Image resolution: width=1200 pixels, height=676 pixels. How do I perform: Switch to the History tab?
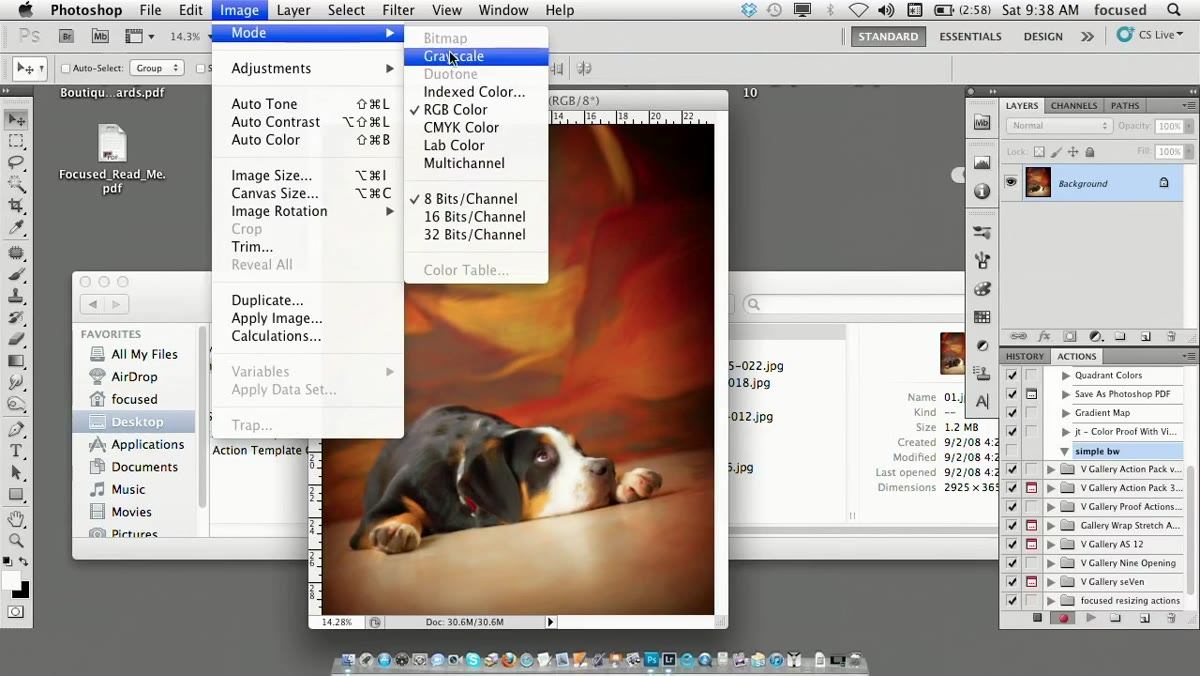(1025, 356)
